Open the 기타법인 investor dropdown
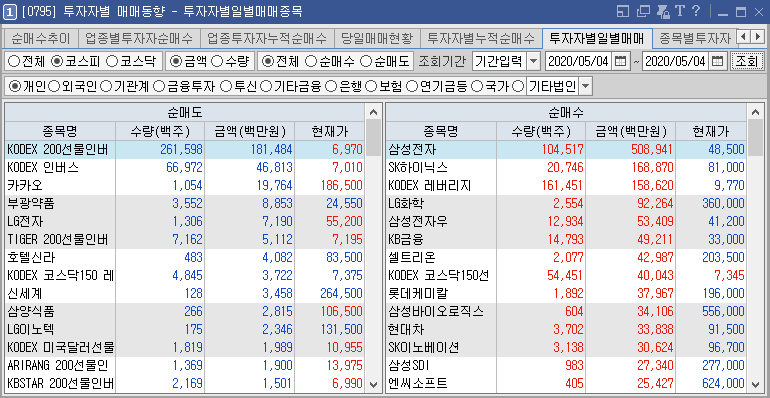770x398 pixels. coord(585,87)
